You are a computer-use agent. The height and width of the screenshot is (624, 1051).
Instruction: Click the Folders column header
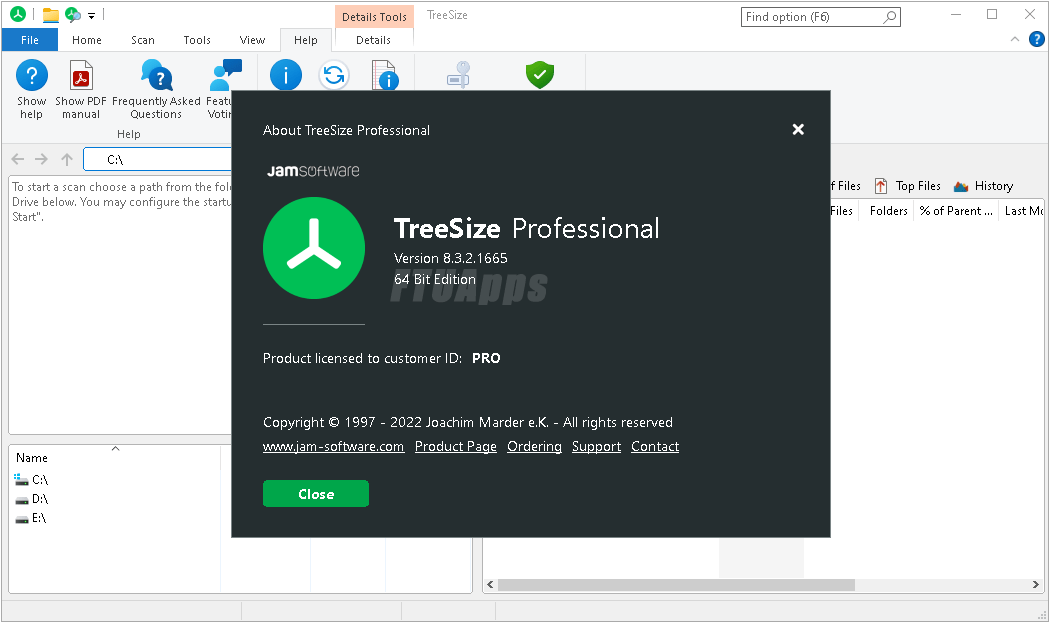(888, 210)
